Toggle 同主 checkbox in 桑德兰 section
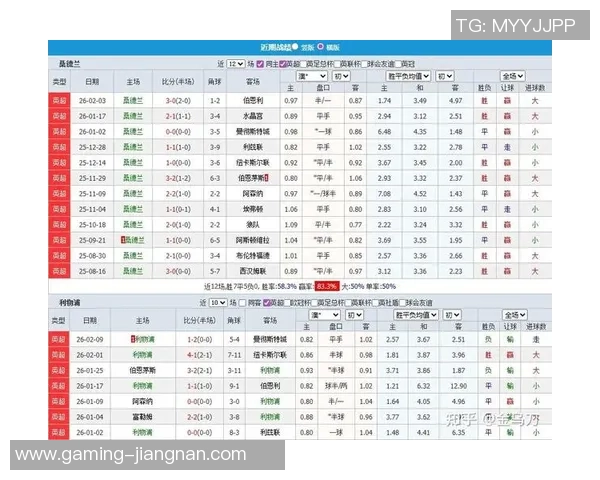Viewport: 600px width, 480px height. (x=260, y=64)
